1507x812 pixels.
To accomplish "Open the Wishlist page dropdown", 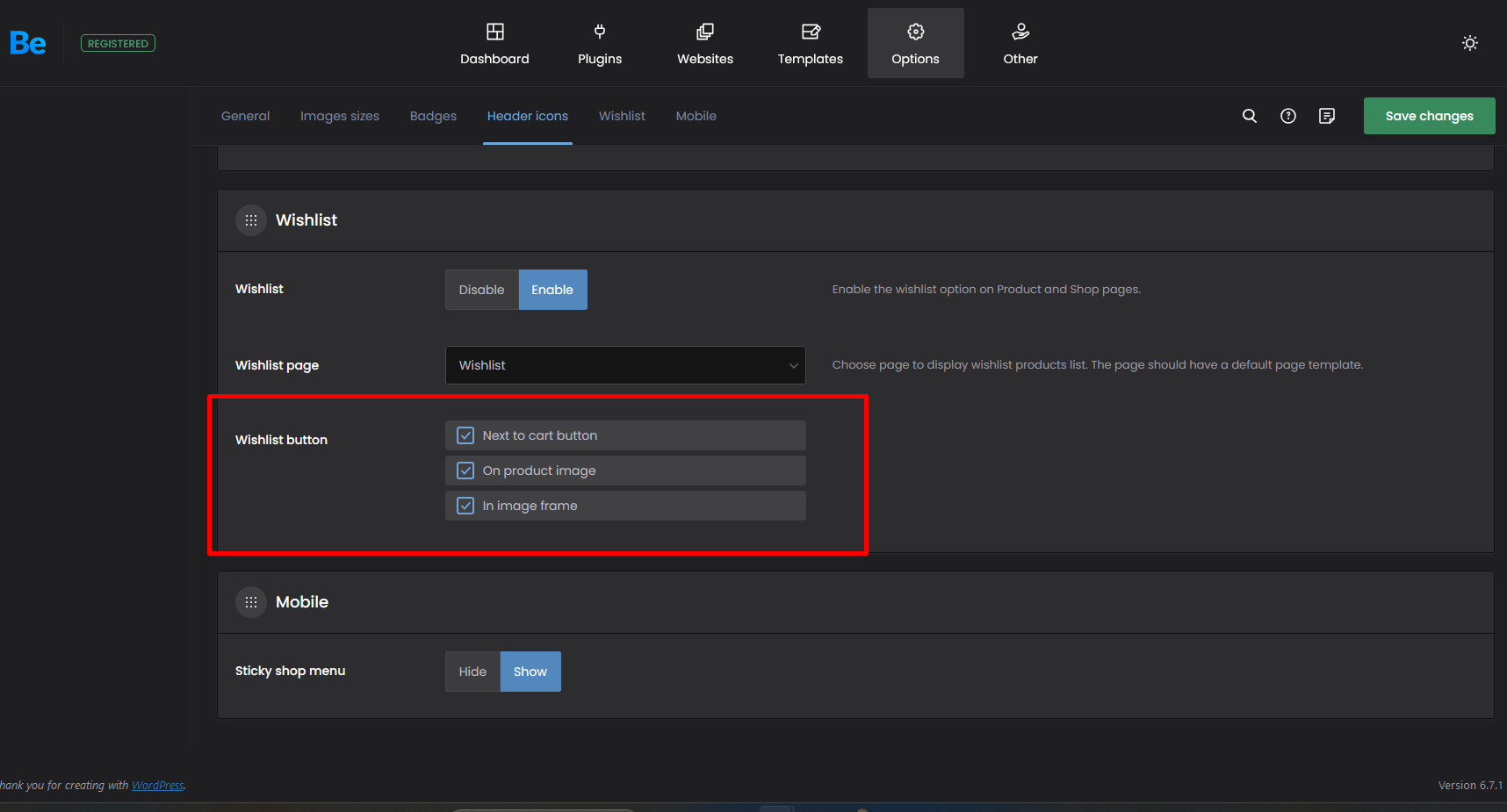I will click(625, 365).
